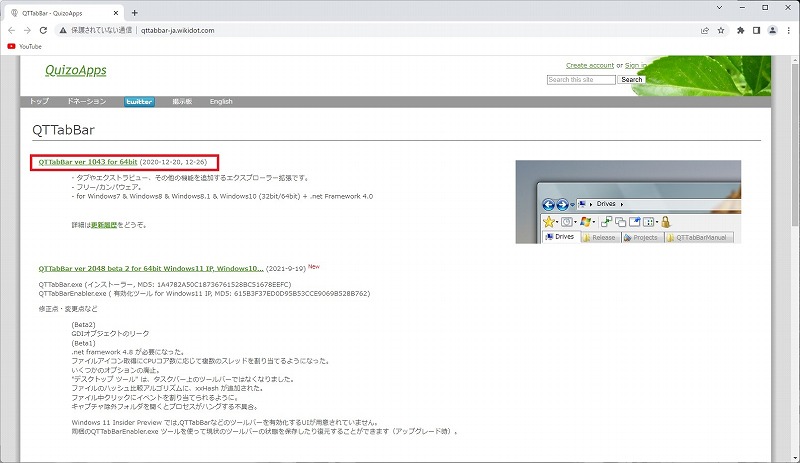Image resolution: width=800 pixels, height=463 pixels.
Task: Click the QTTabBarEnabler.exe MD5 text line
Action: (x=204, y=294)
